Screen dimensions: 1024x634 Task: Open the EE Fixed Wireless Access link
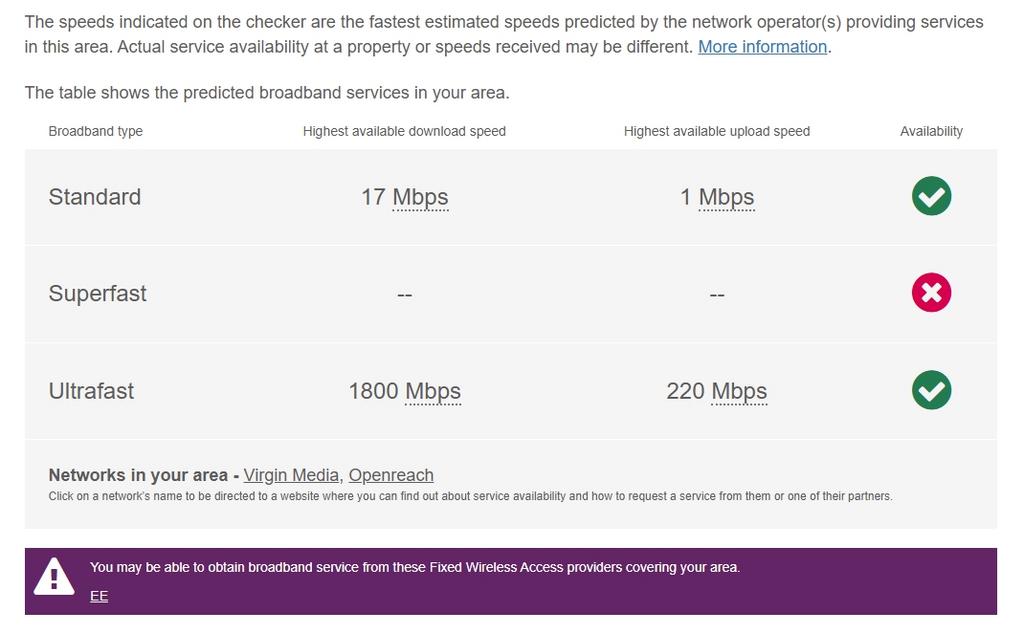point(98,596)
